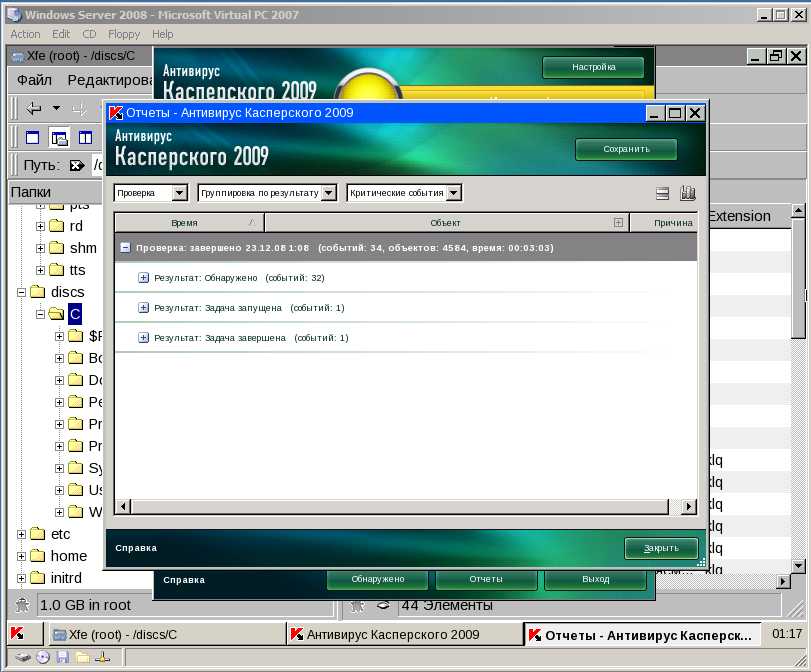Expand 'Результат: Задача запущена' row
The width and height of the screenshot is (811, 672).
[x=143, y=308]
